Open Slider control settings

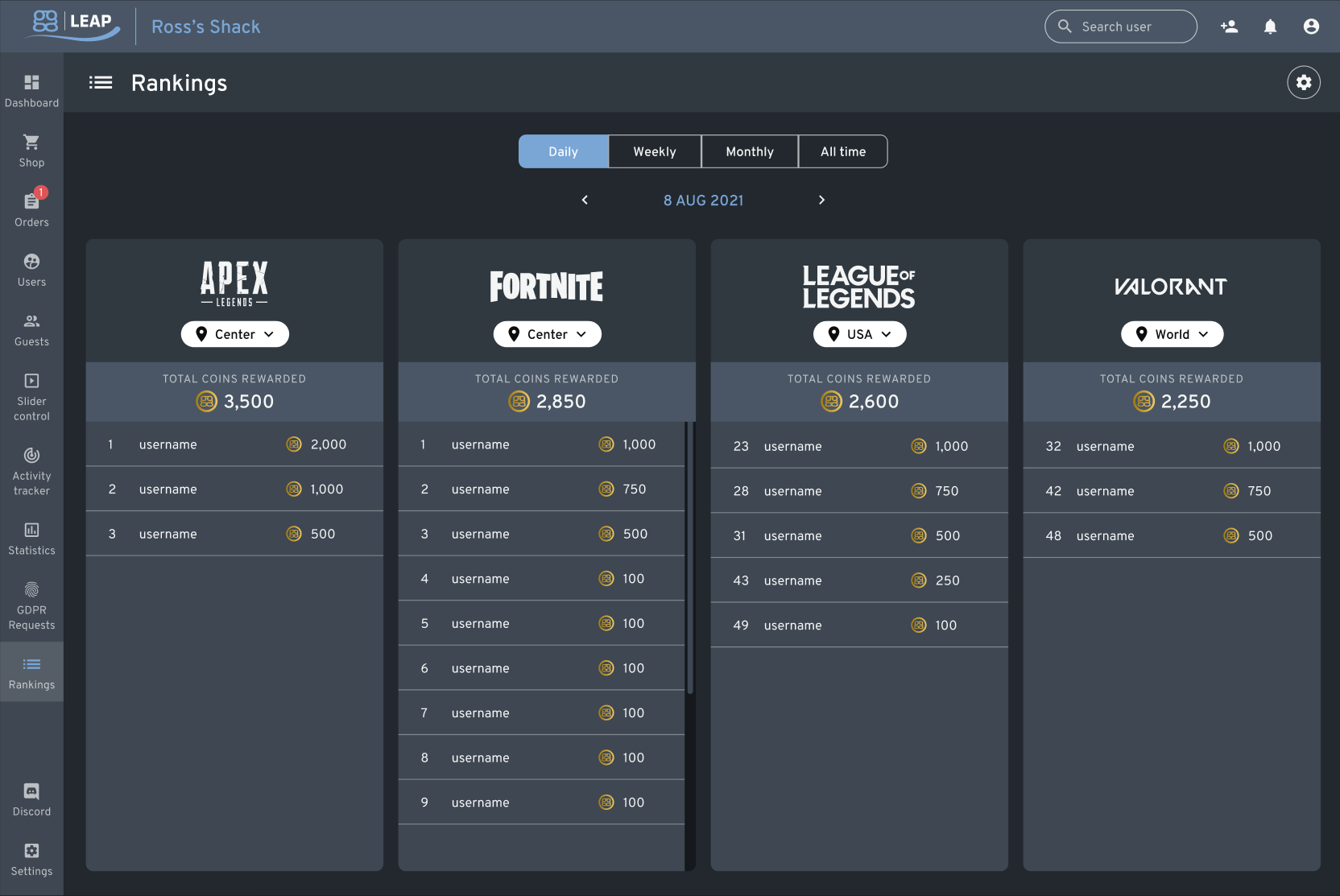[x=31, y=394]
